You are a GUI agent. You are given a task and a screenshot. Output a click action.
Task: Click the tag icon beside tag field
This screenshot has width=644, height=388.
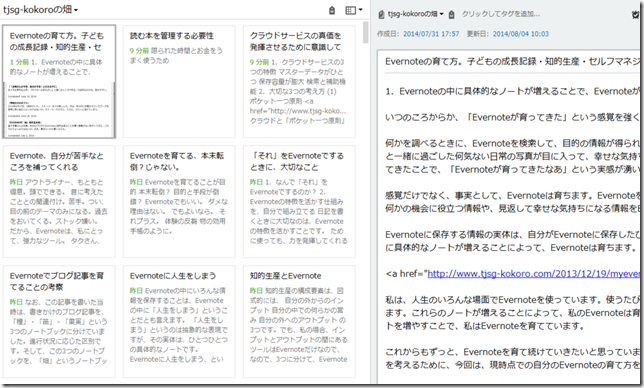(x=451, y=15)
